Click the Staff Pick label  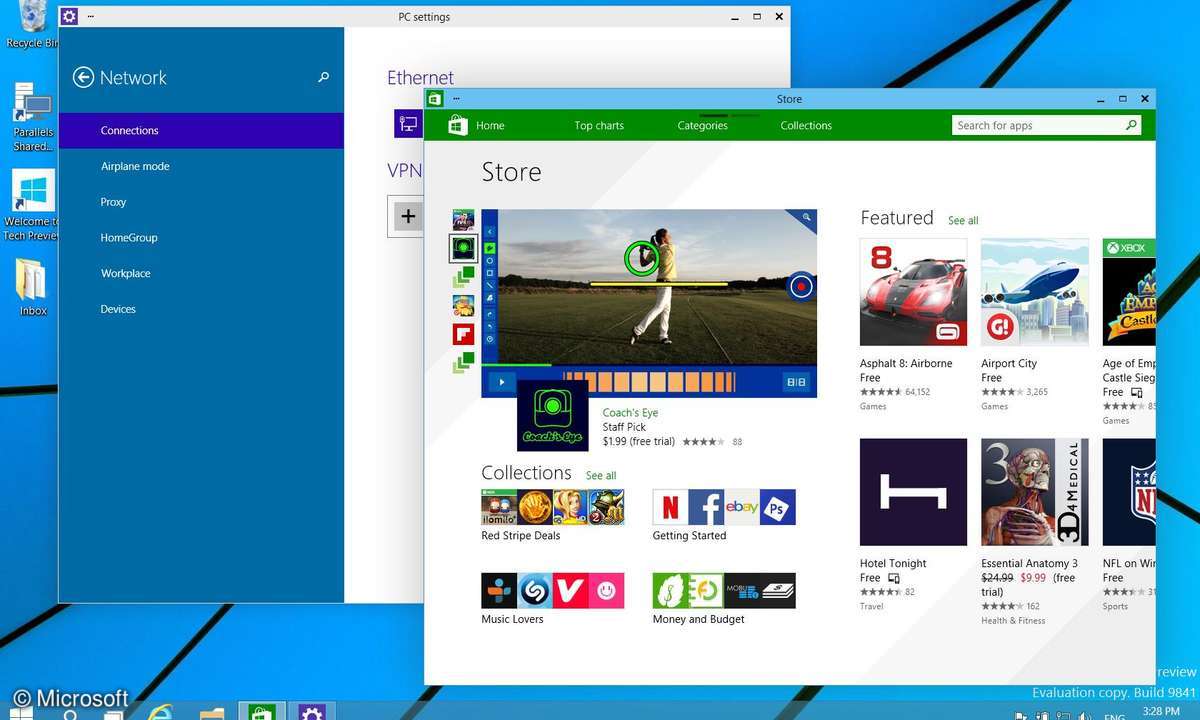point(624,427)
